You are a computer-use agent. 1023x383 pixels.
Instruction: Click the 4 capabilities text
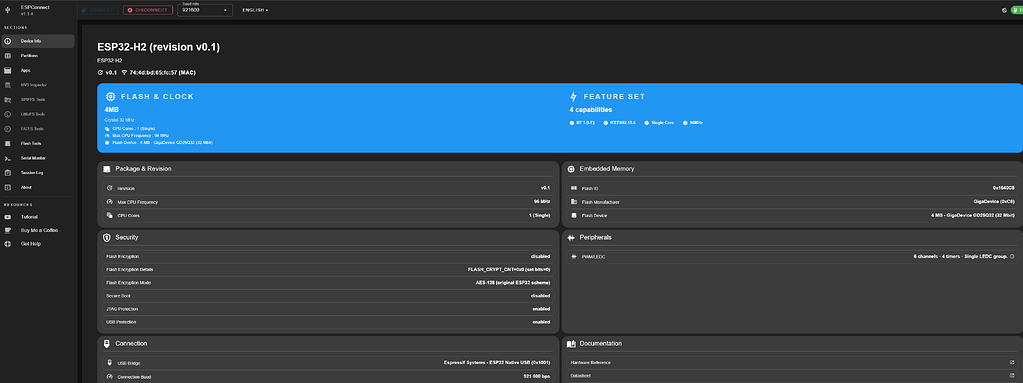pyautogui.click(x=590, y=110)
